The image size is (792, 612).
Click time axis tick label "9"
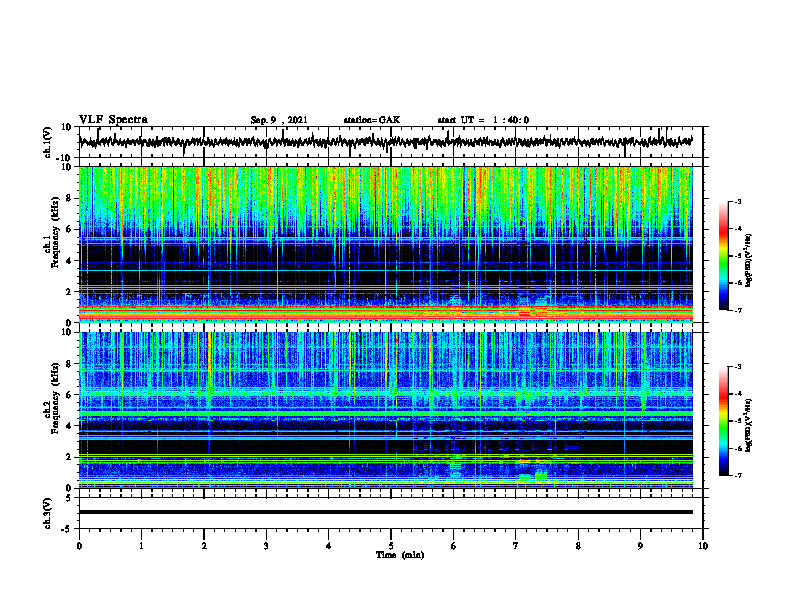(640, 546)
